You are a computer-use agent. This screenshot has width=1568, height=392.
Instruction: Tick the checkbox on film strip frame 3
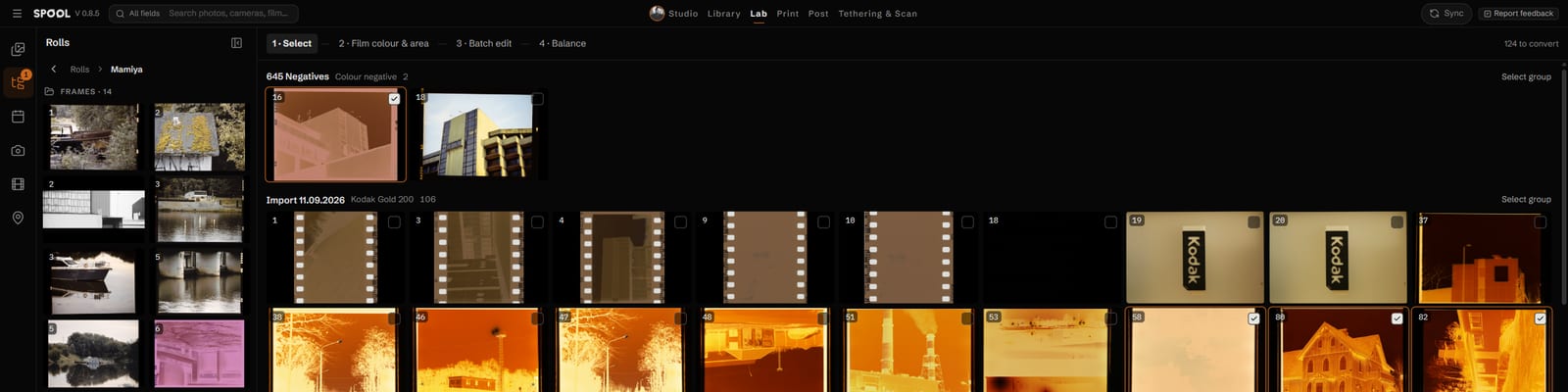click(537, 222)
